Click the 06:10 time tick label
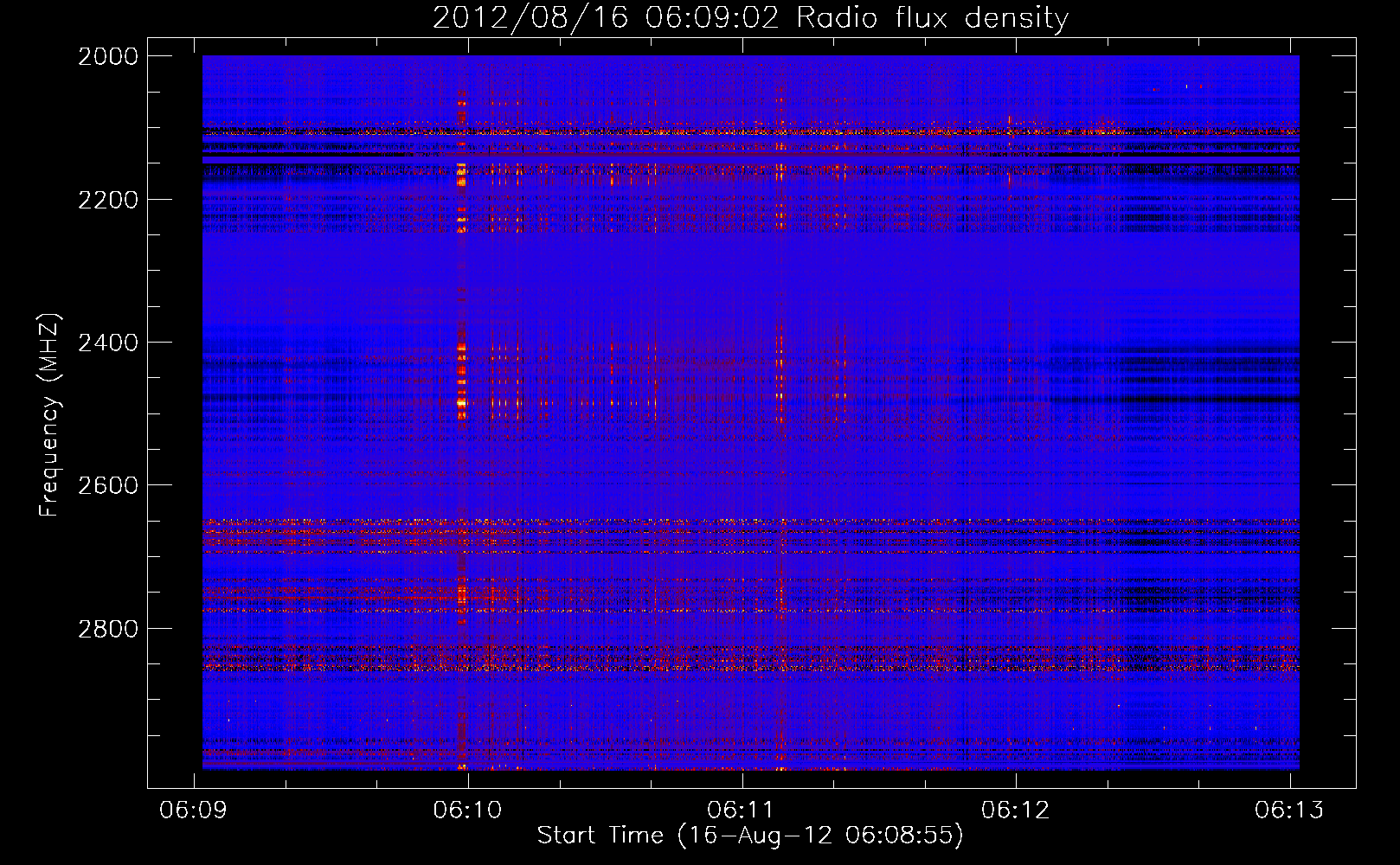 click(x=468, y=810)
